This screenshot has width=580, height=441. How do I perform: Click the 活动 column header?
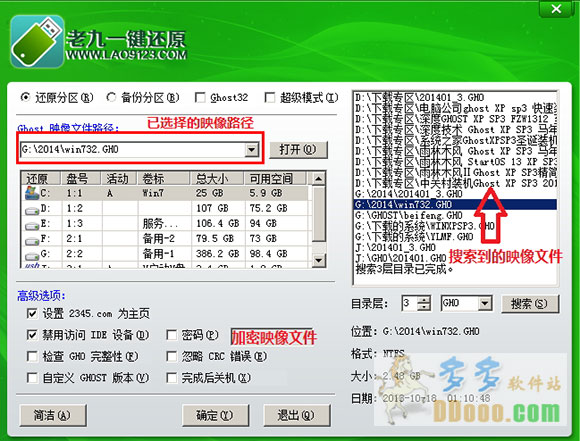[x=119, y=179]
